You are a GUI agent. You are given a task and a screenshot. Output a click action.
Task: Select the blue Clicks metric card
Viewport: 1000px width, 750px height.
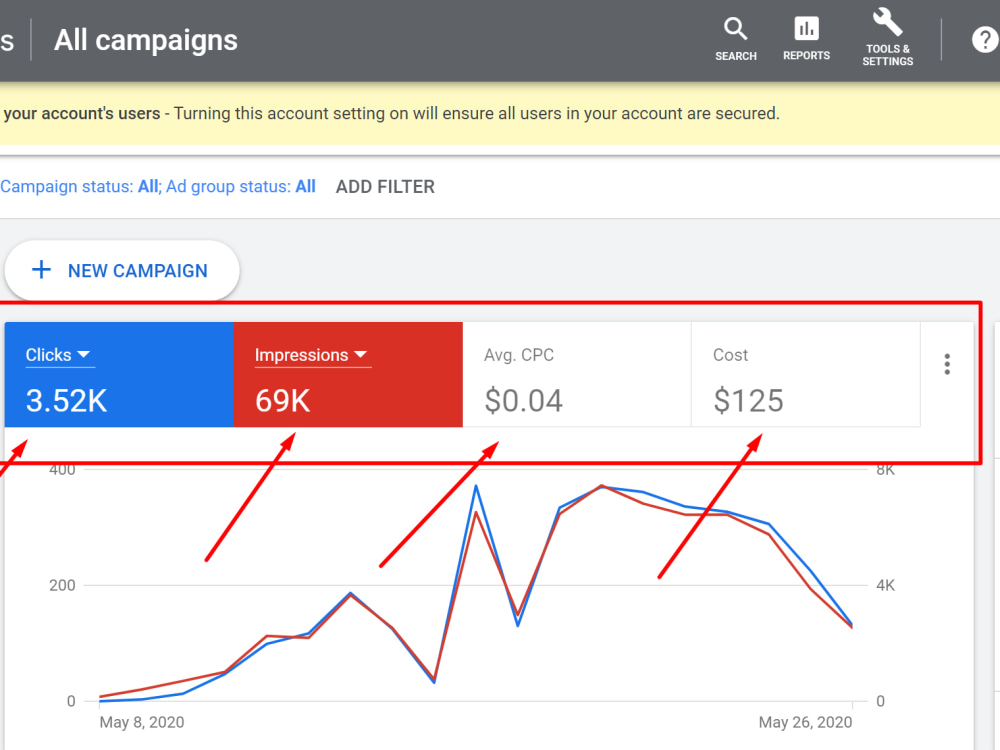pos(119,374)
